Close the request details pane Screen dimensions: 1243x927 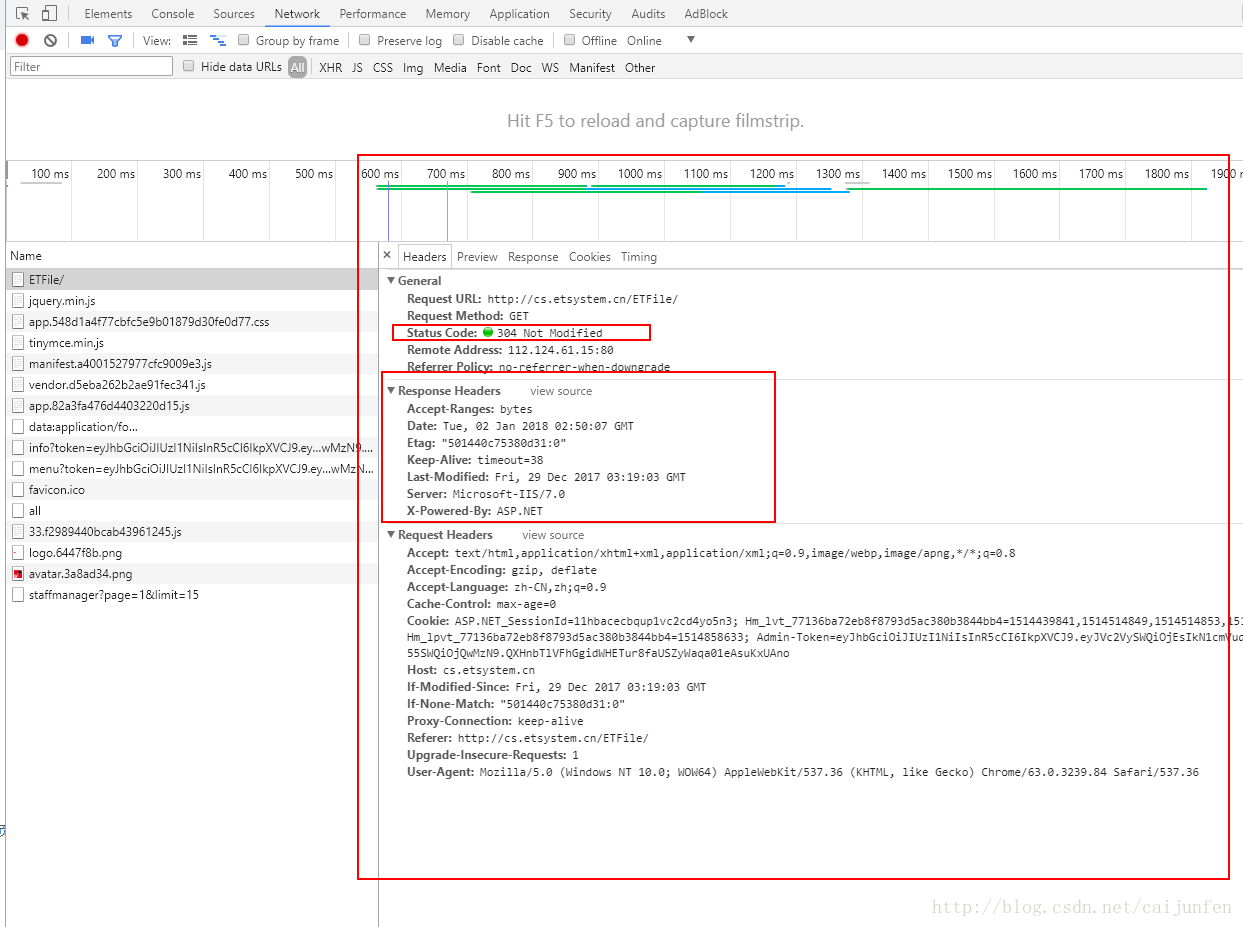pyautogui.click(x=387, y=256)
